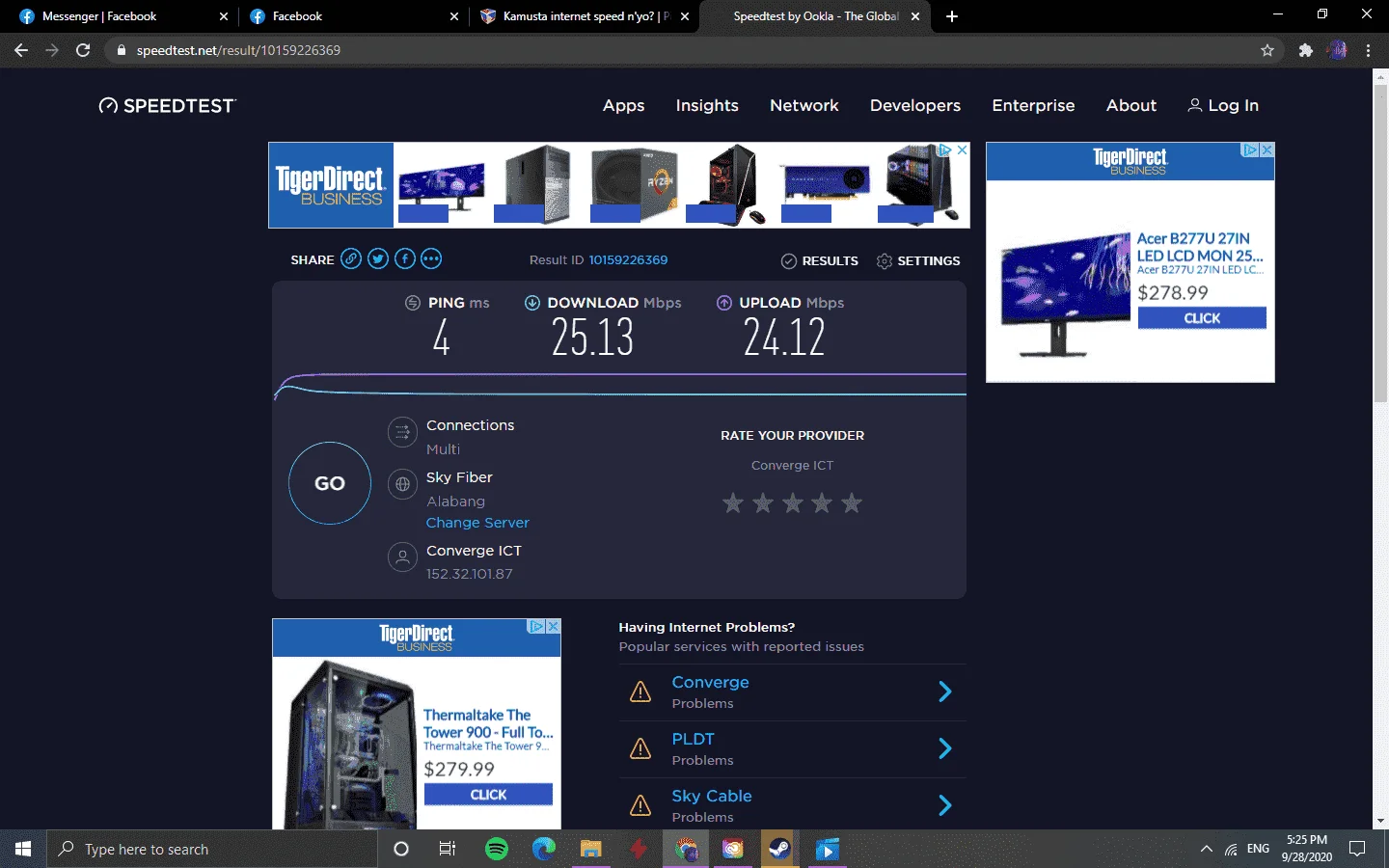Rate Converge ICT two stars
Viewport: 1389px width, 868px height.
tap(763, 502)
